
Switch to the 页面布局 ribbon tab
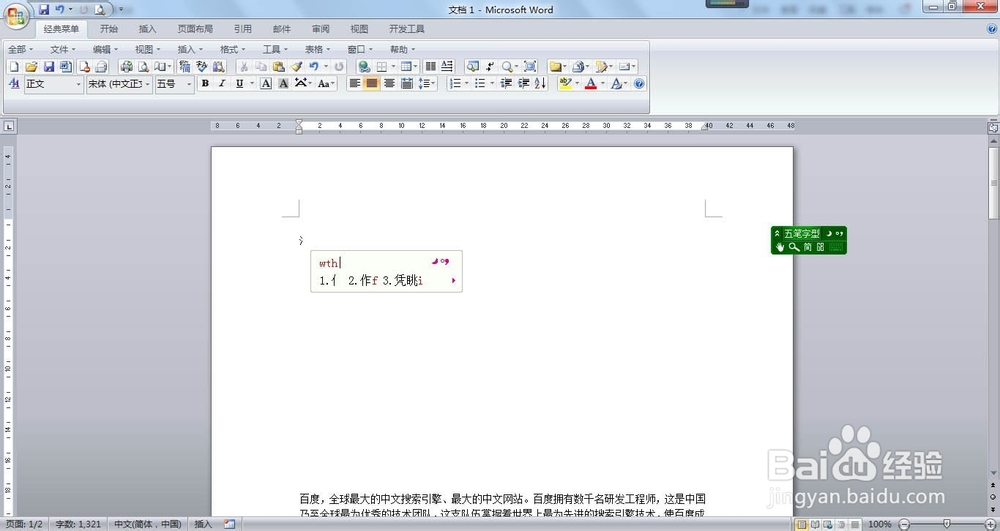195,29
